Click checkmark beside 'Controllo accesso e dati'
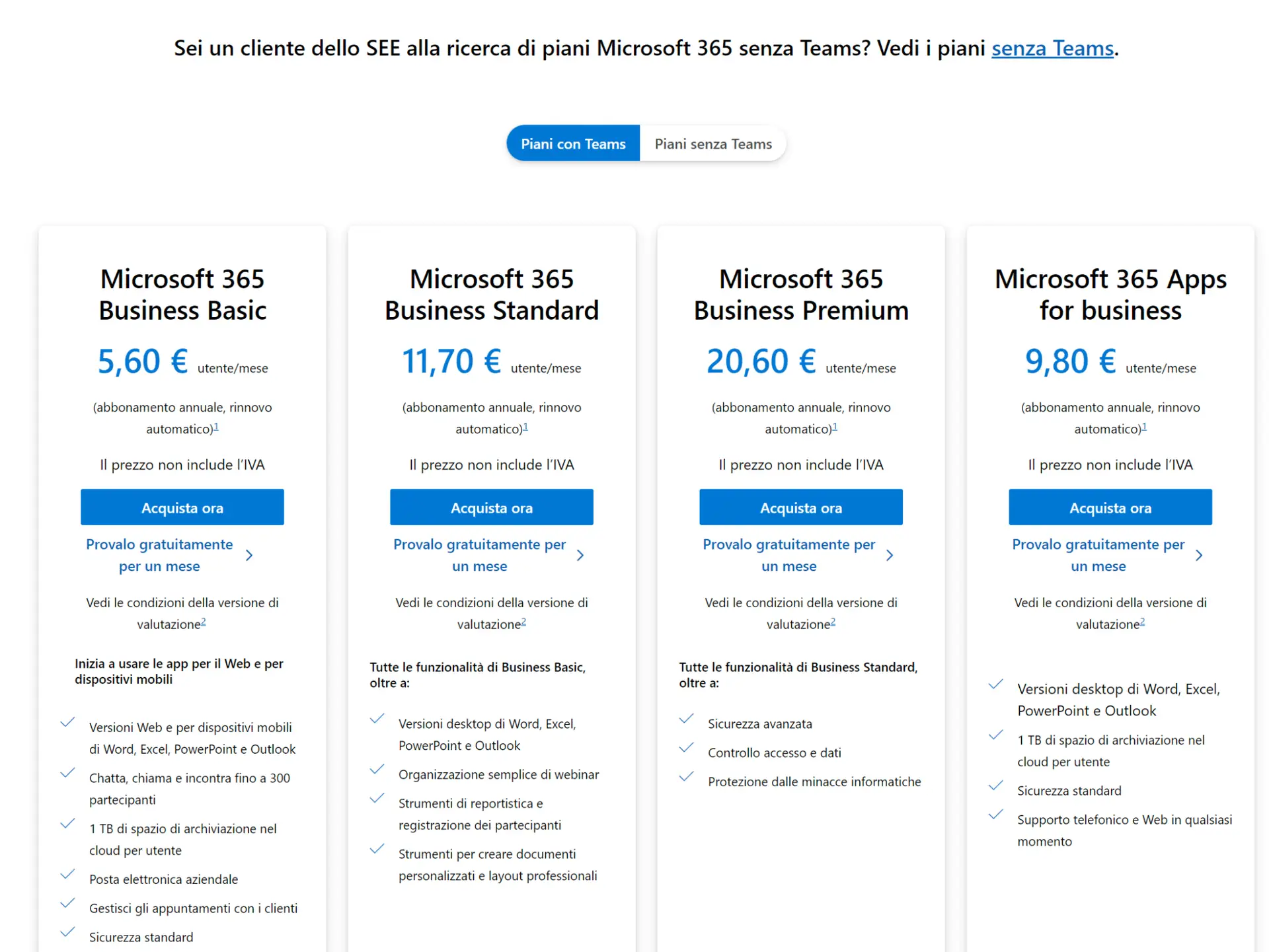The image size is (1269, 952). 687,748
